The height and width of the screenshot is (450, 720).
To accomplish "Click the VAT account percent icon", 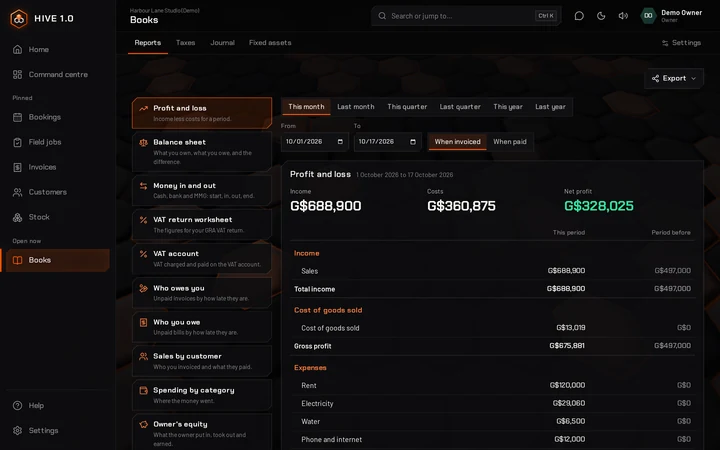I will click(143, 254).
